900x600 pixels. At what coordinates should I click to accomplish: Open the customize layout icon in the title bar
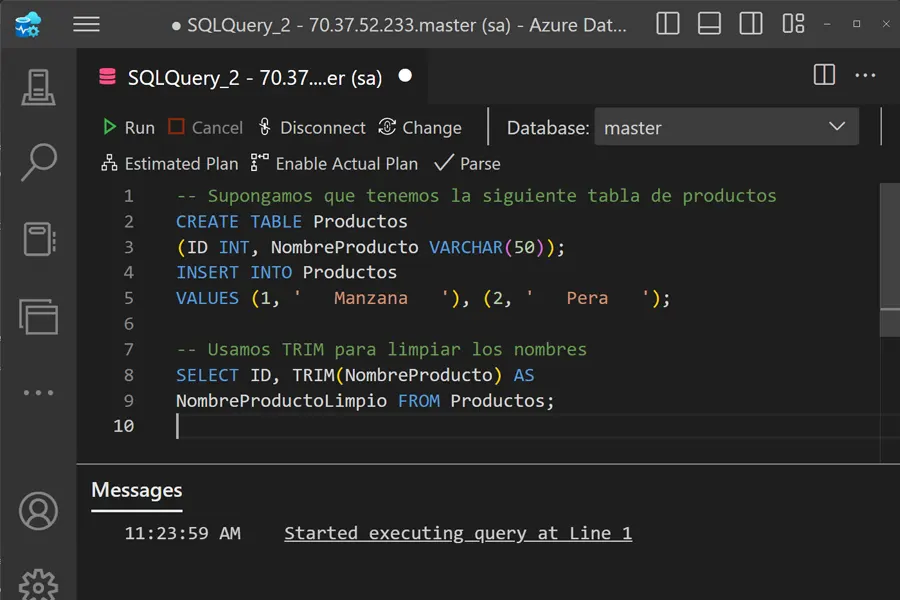point(793,23)
